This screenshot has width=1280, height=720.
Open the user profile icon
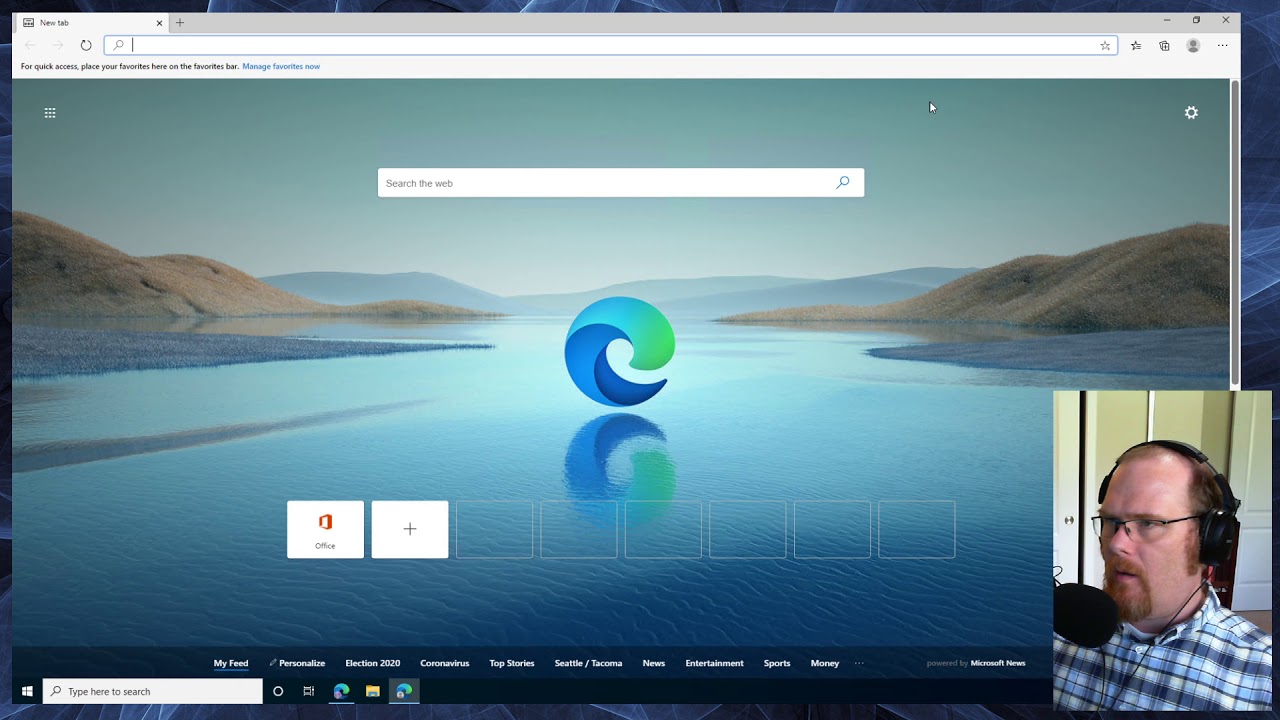coord(1193,45)
